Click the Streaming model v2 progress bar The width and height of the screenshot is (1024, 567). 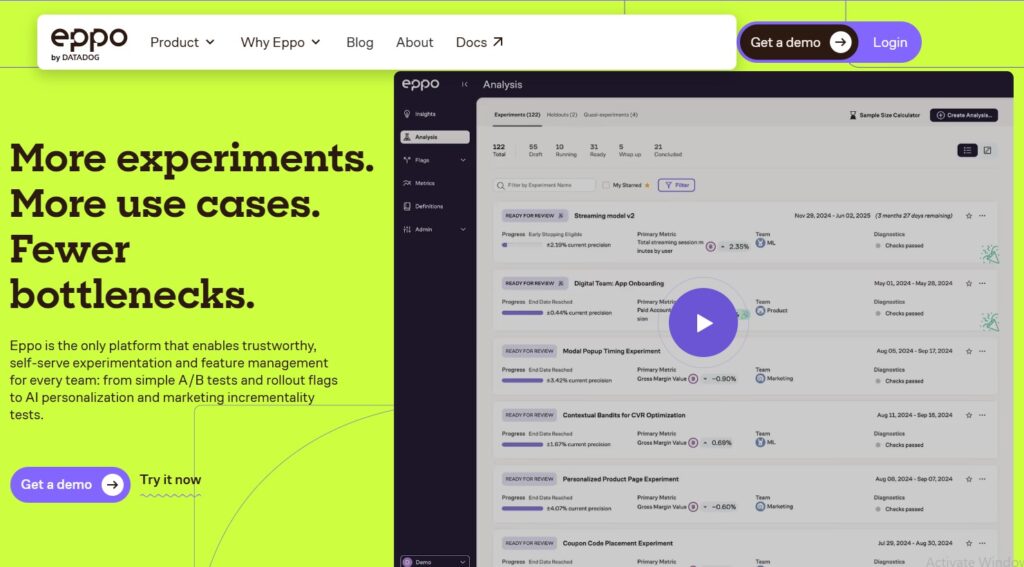click(x=522, y=245)
